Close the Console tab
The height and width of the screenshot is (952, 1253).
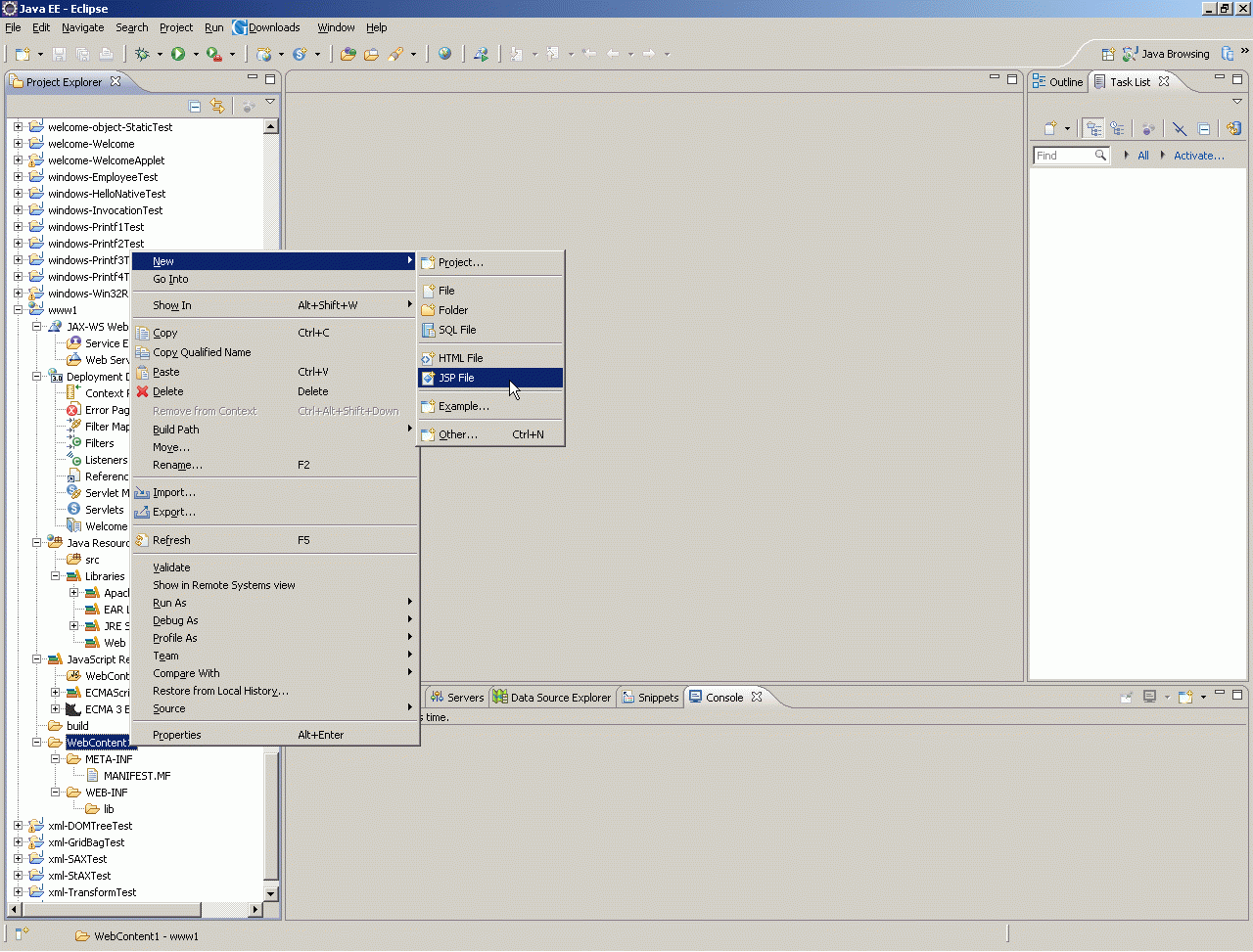[x=757, y=698]
